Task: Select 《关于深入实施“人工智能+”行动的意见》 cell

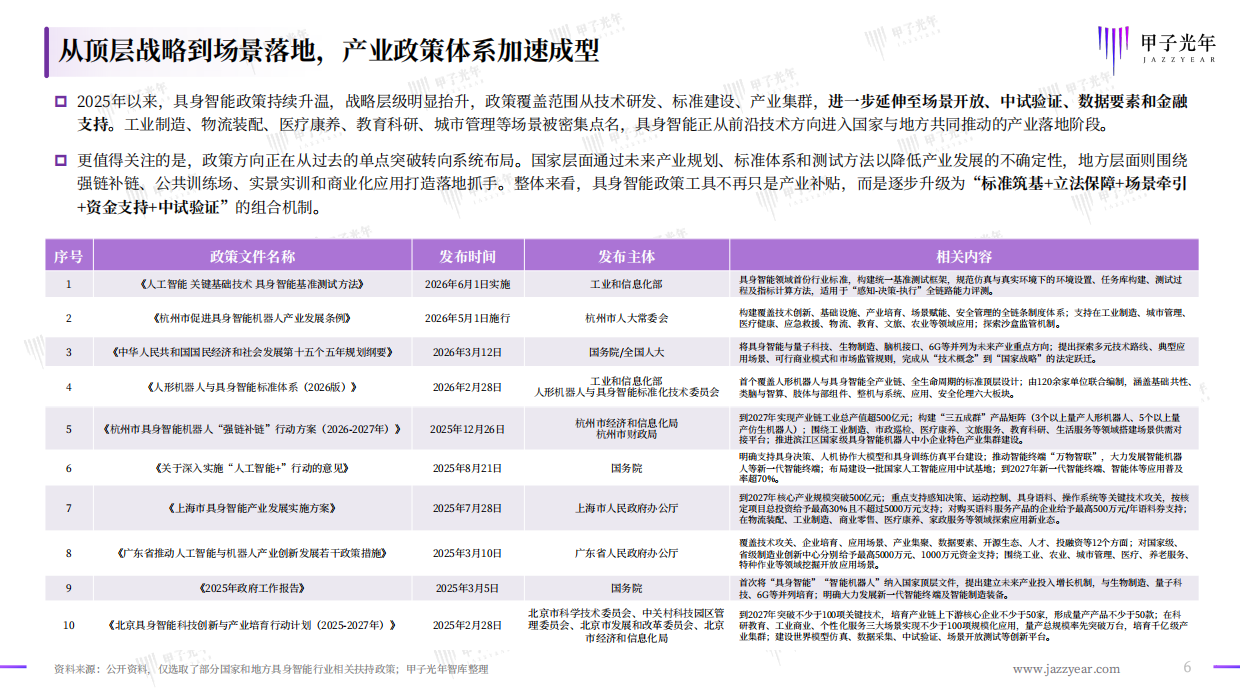Action: point(253,467)
